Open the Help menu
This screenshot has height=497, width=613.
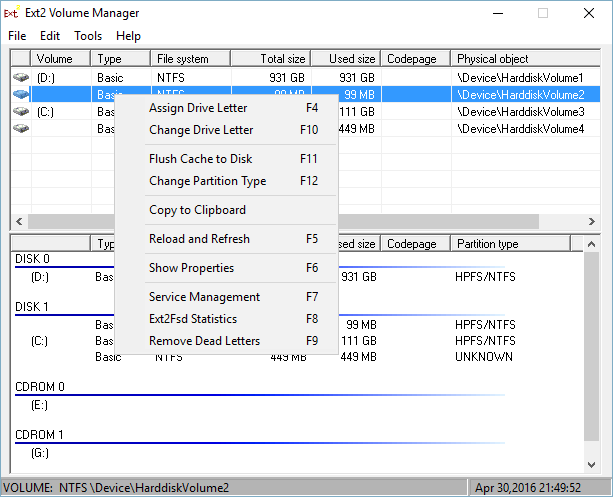tap(128, 36)
